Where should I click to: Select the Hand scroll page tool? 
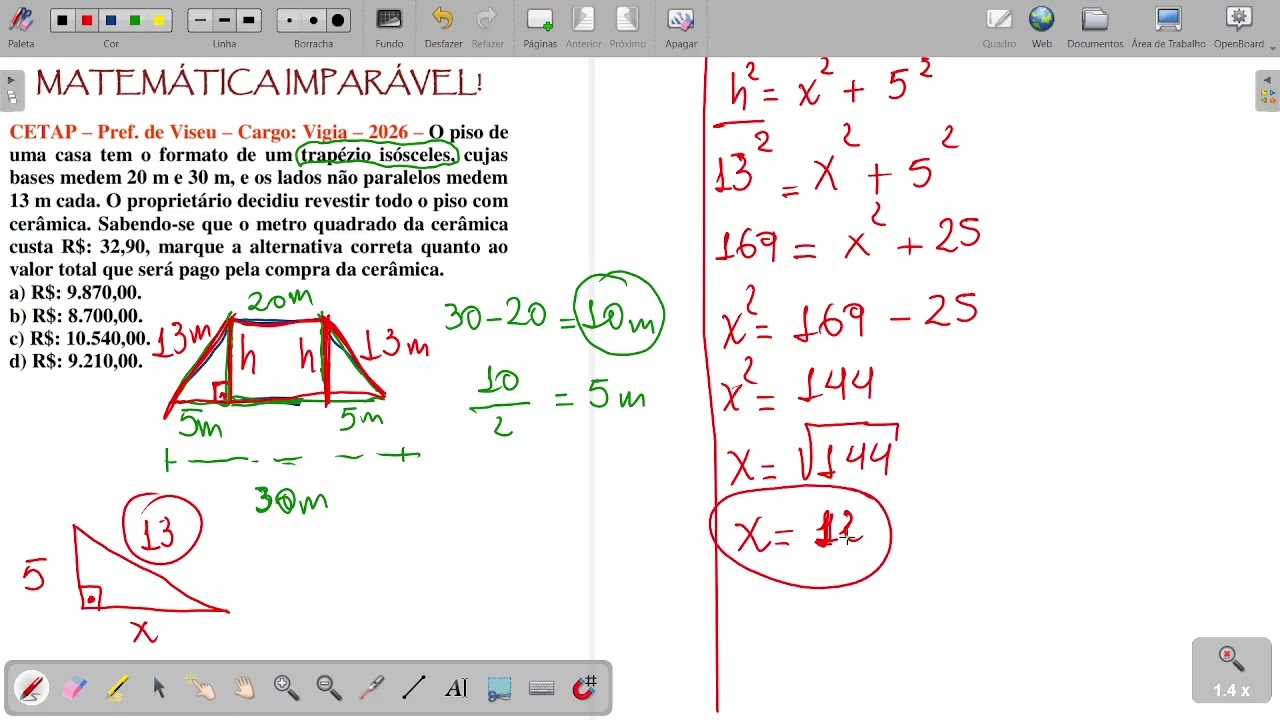[244, 688]
